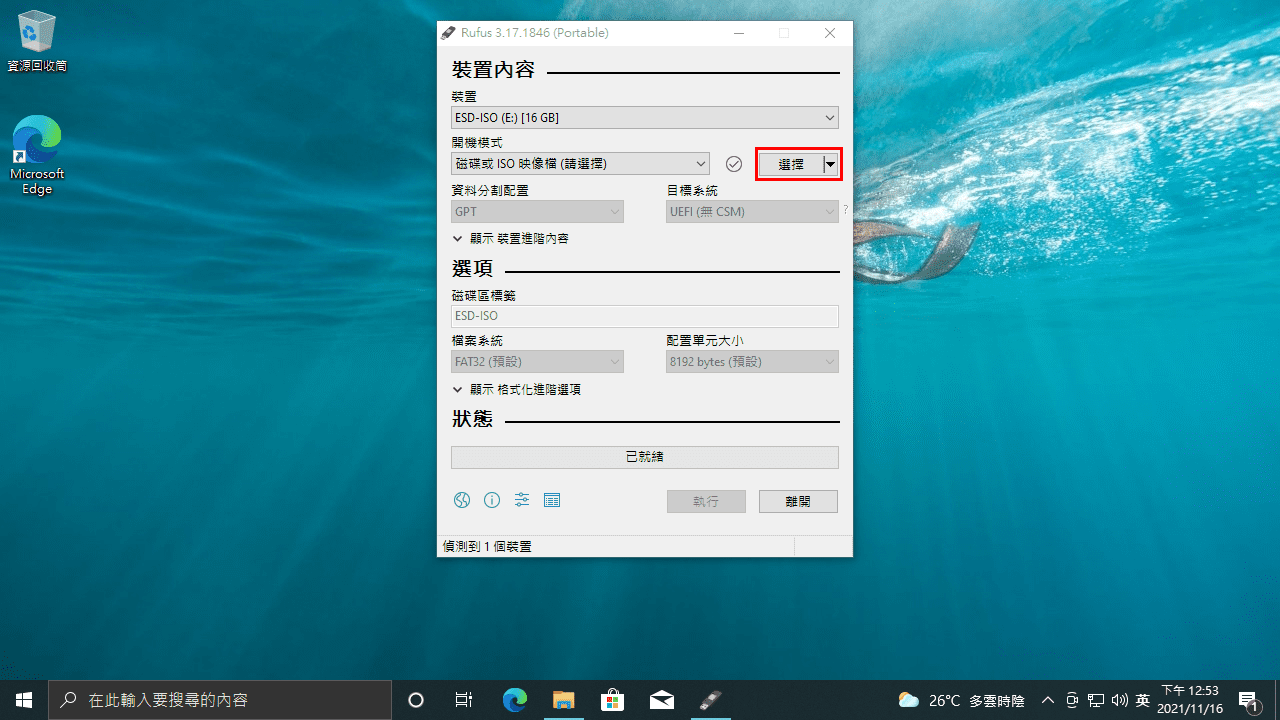Open the About Rufus info icon
Image resolution: width=1280 pixels, height=720 pixels.
pyautogui.click(x=491, y=500)
